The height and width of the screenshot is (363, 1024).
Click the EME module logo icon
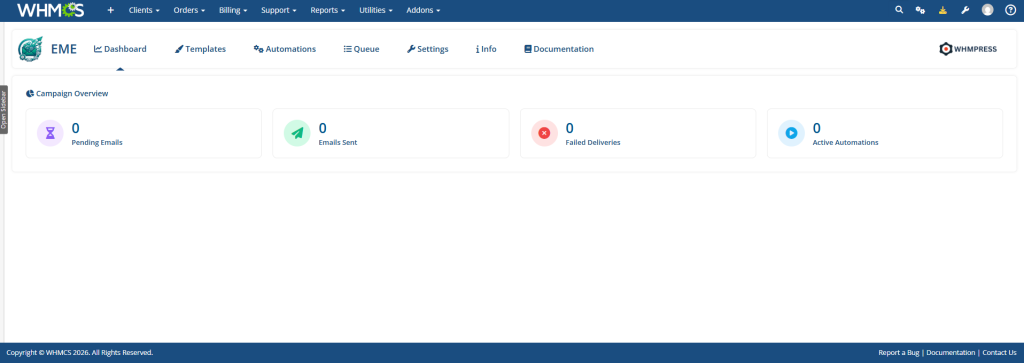[x=30, y=49]
